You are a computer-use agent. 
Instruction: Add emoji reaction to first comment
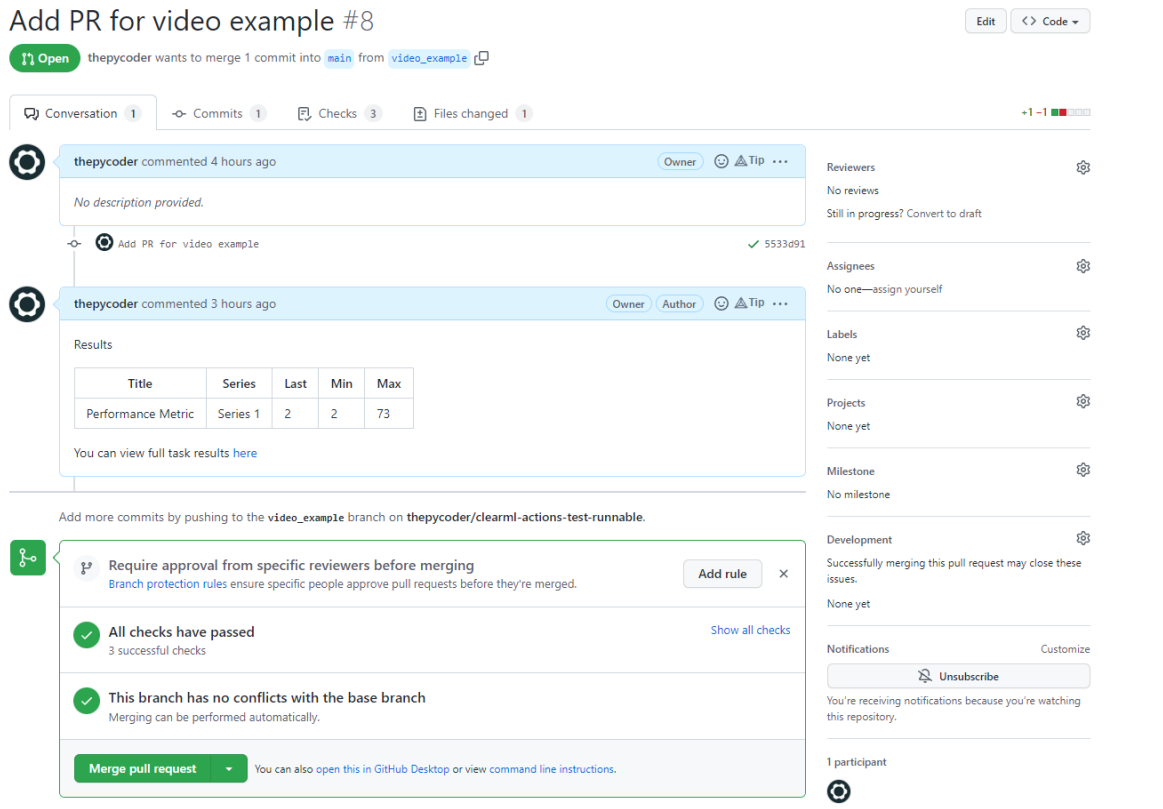coord(721,161)
